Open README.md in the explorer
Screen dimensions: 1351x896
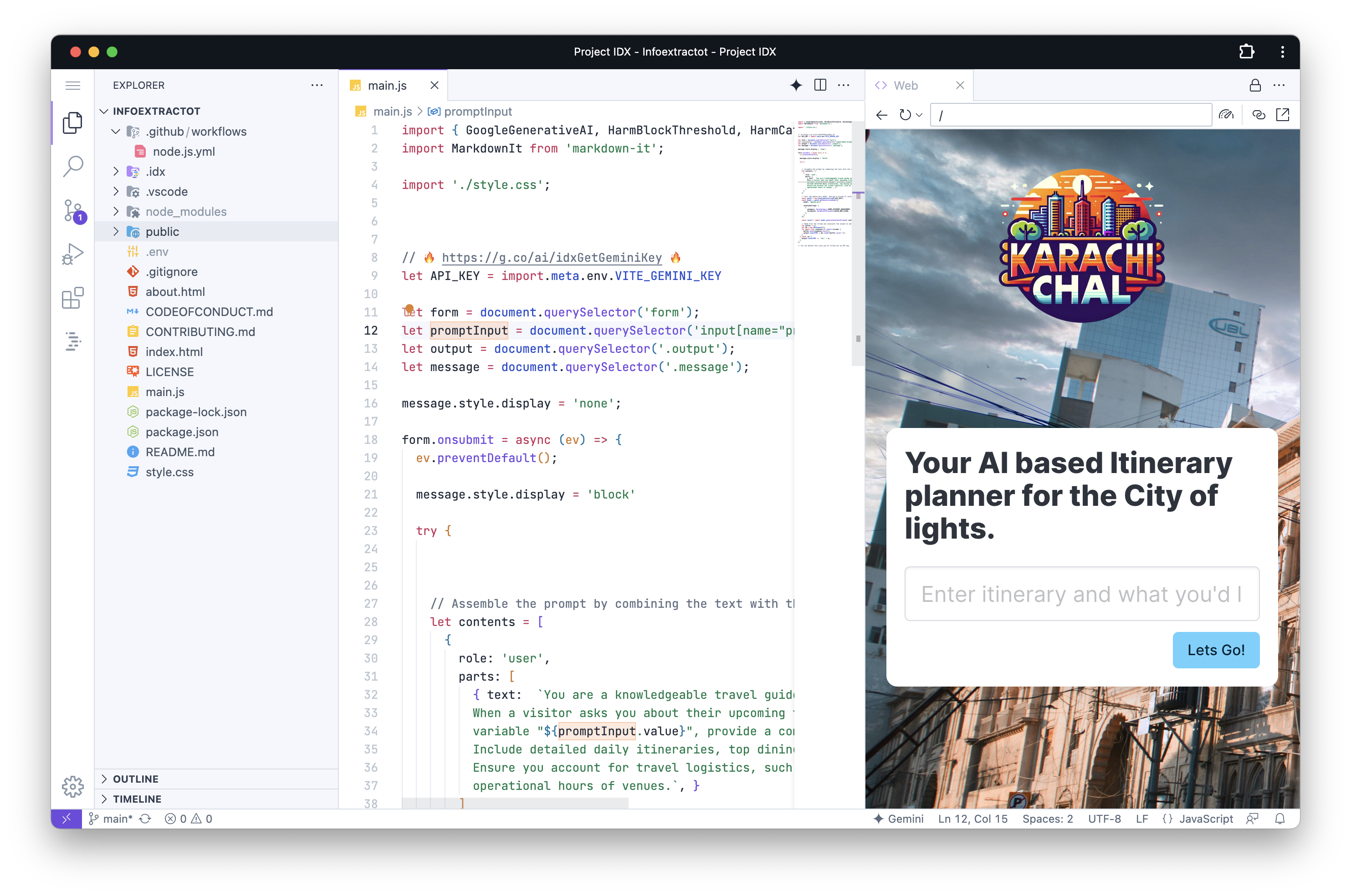179,452
